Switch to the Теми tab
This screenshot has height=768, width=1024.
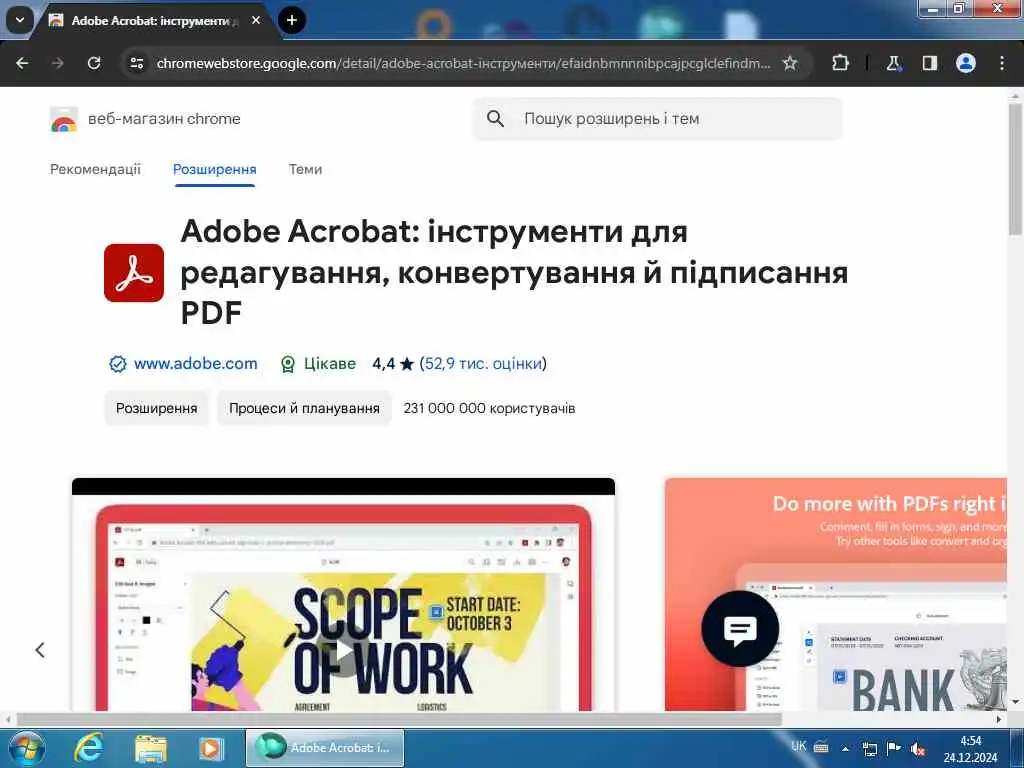click(x=305, y=169)
